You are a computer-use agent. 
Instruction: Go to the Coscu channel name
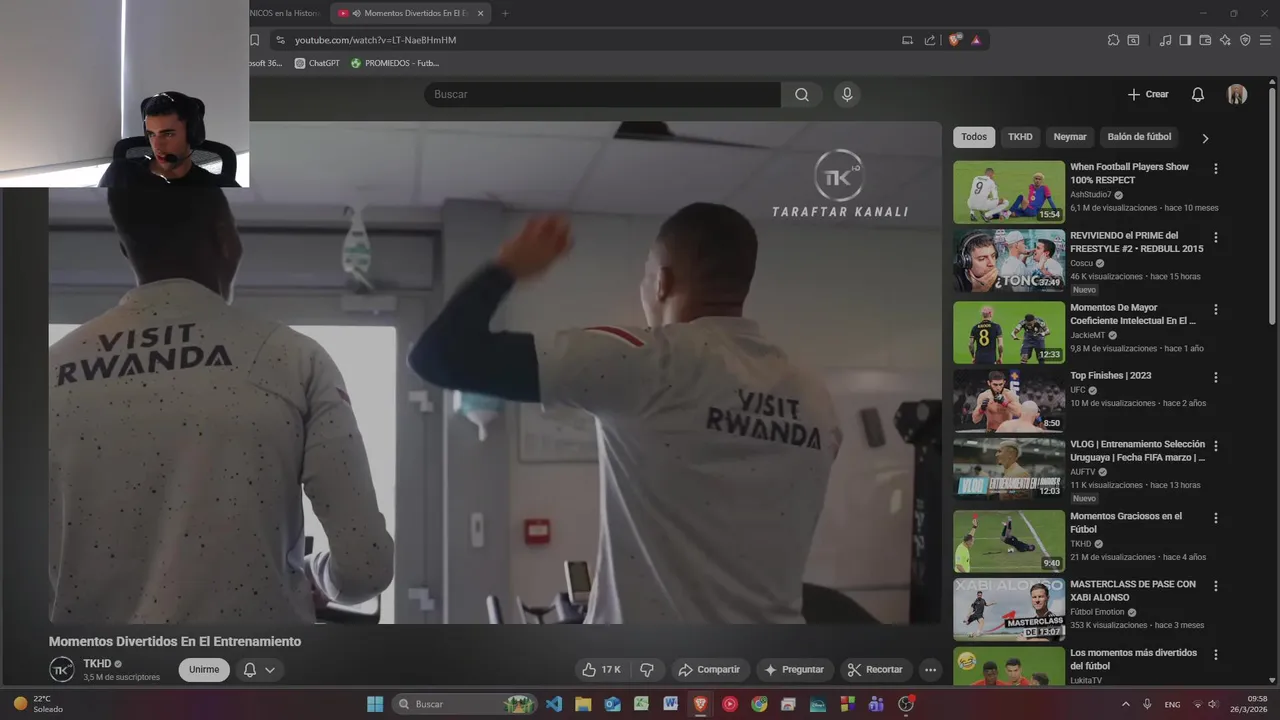coord(1082,263)
